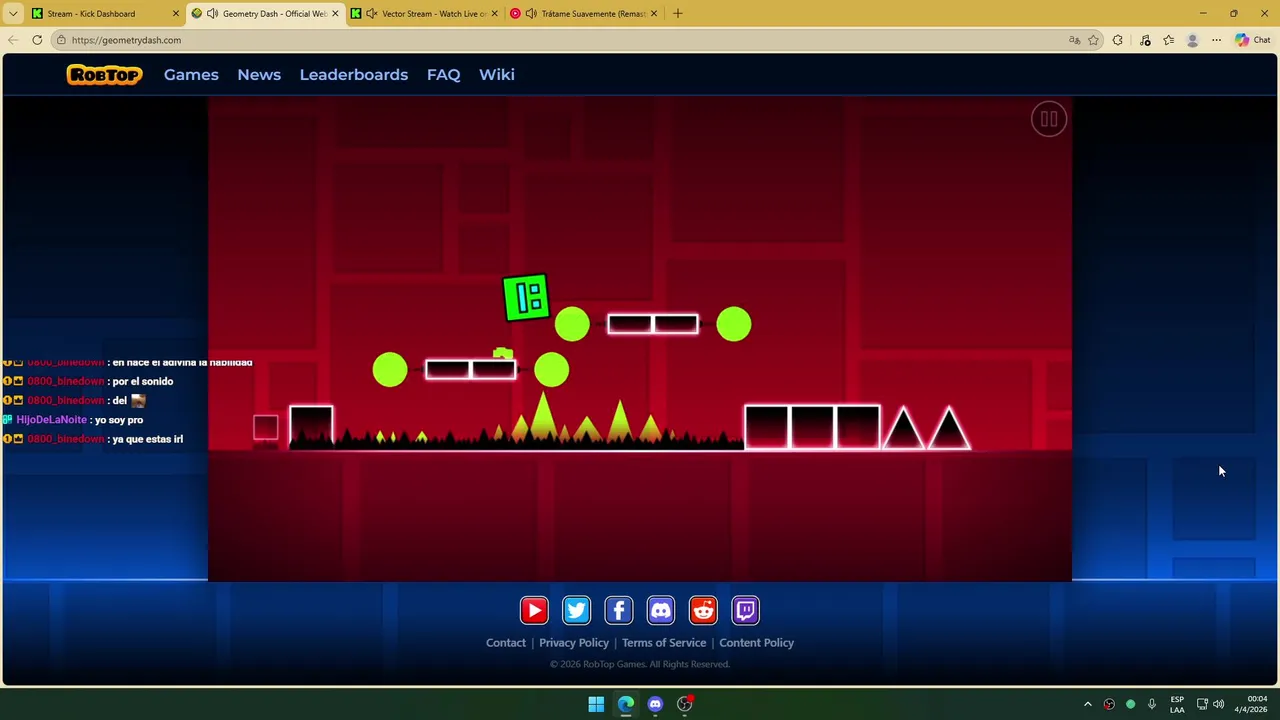Open Discord from the taskbar

point(655,704)
